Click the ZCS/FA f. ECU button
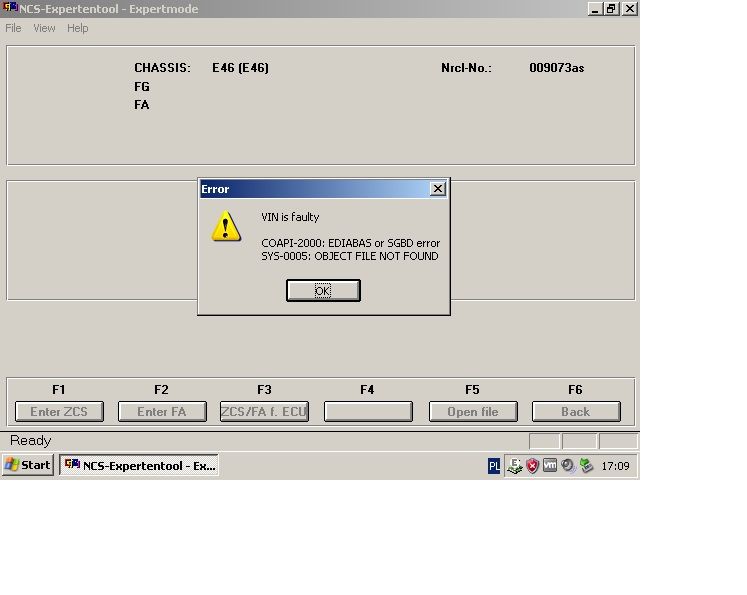The height and width of the screenshot is (595, 747). coord(264,412)
